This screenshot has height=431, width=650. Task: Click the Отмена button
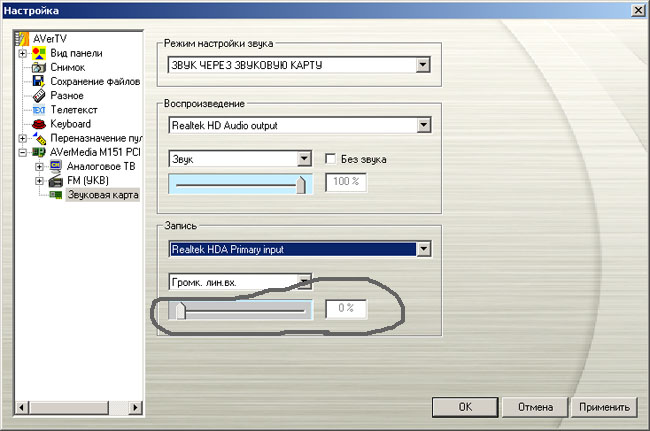pos(535,407)
